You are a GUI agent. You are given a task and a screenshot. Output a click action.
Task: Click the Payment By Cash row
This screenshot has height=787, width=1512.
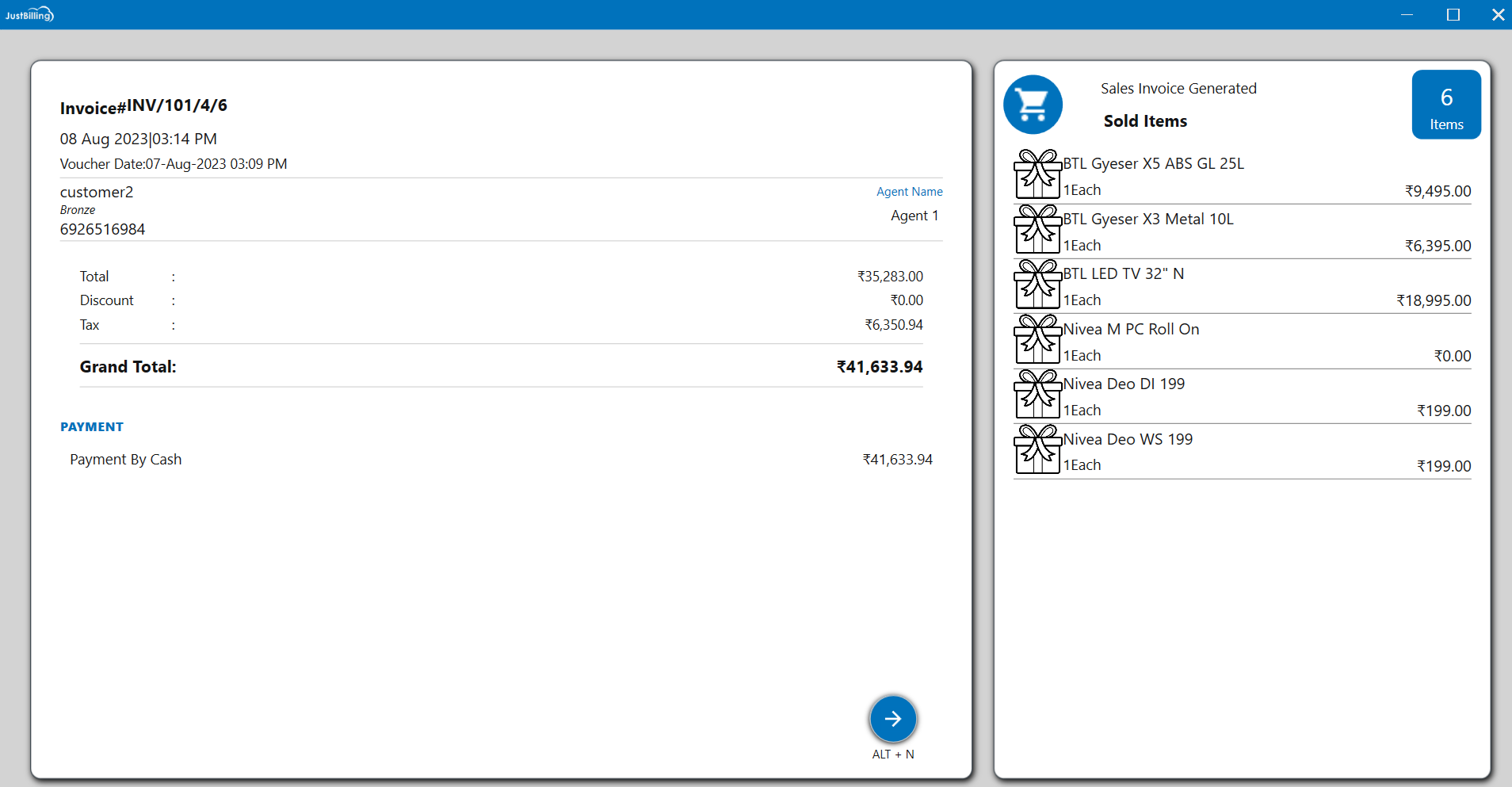pyautogui.click(x=126, y=460)
